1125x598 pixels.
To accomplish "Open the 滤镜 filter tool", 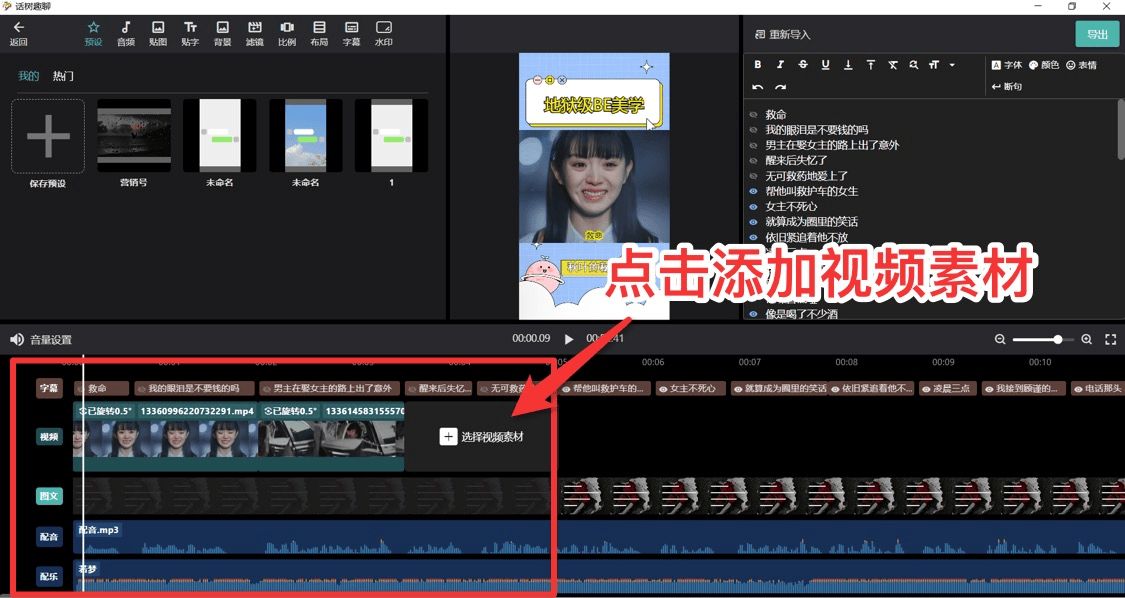I will pos(254,33).
